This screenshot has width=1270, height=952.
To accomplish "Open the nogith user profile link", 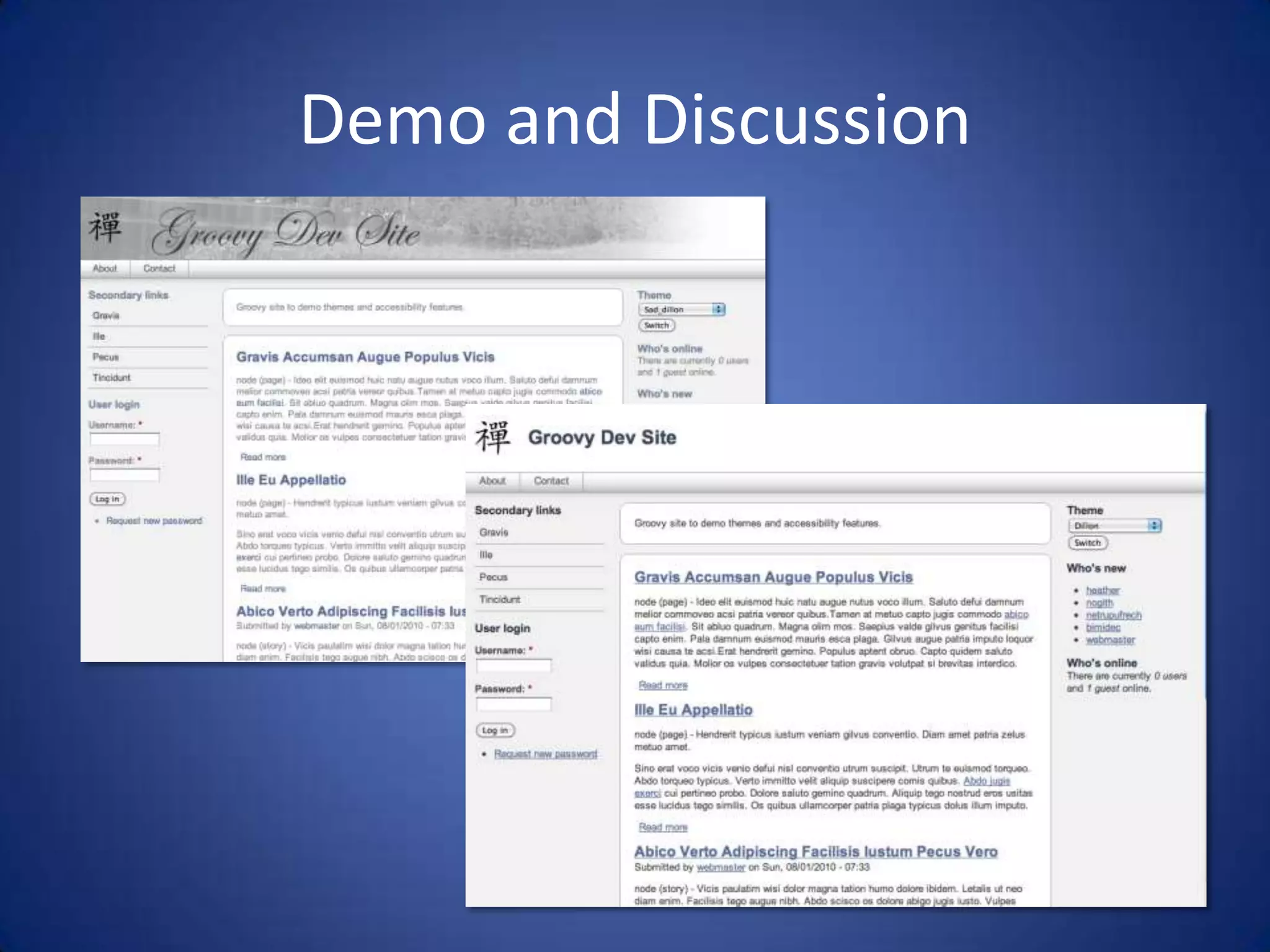I will point(1099,603).
